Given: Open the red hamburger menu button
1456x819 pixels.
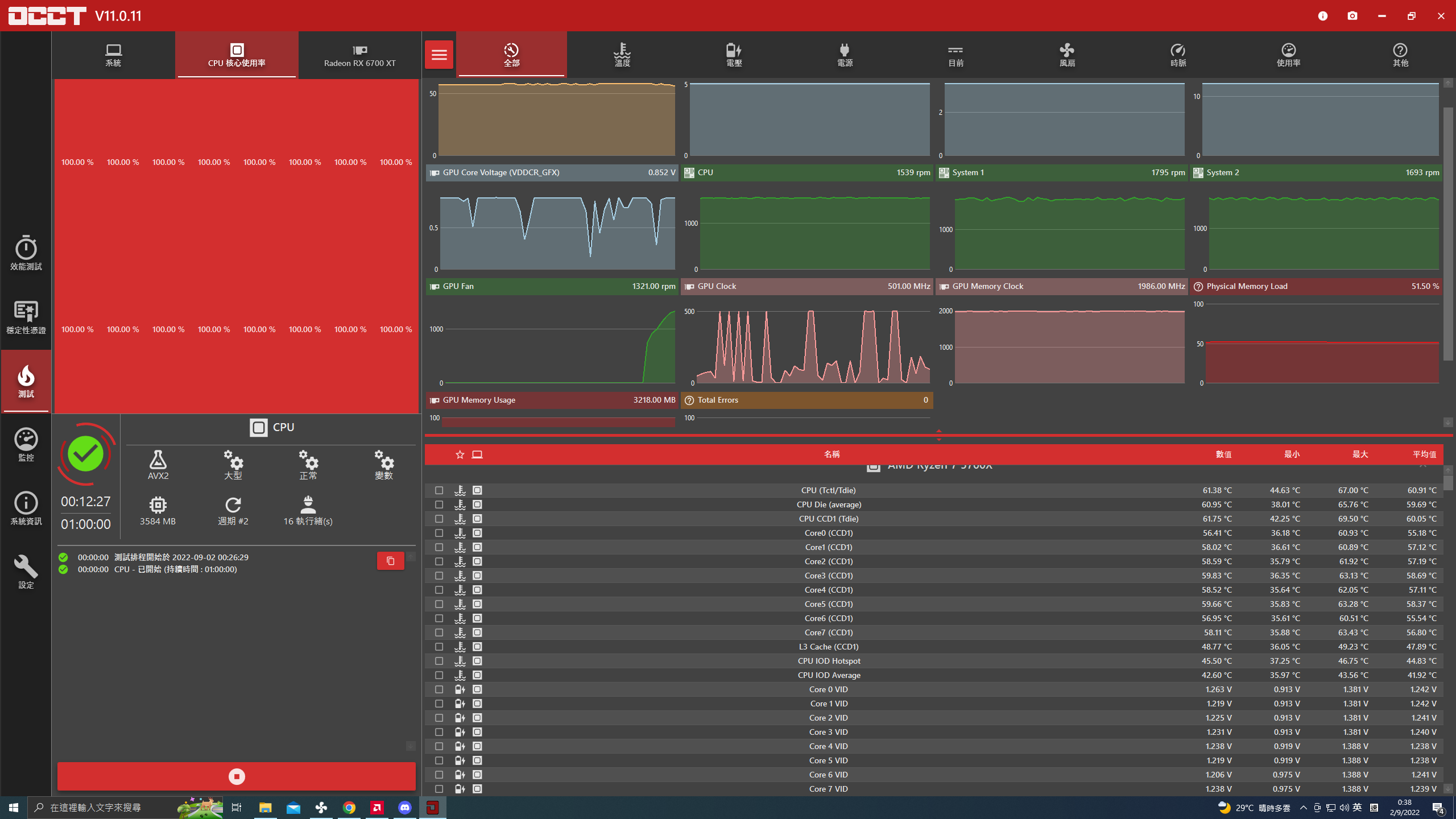Looking at the screenshot, I should pyautogui.click(x=439, y=55).
